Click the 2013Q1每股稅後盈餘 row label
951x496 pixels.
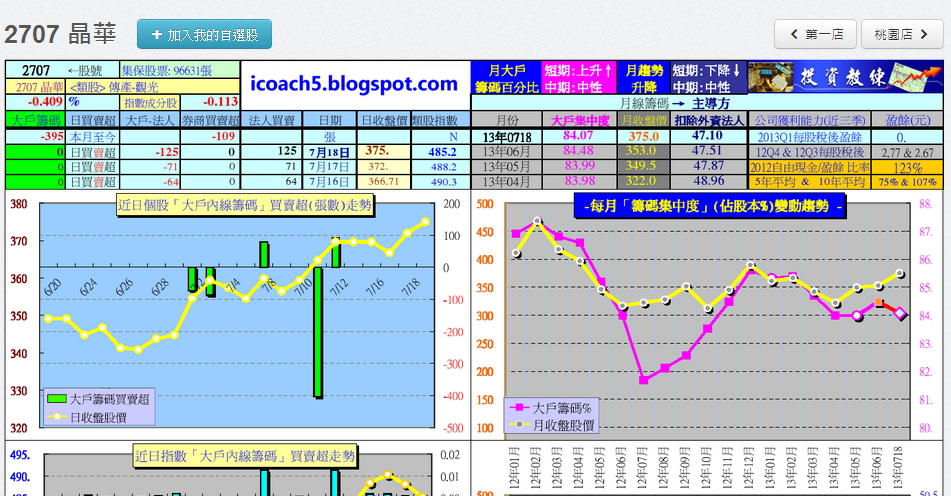[810, 136]
